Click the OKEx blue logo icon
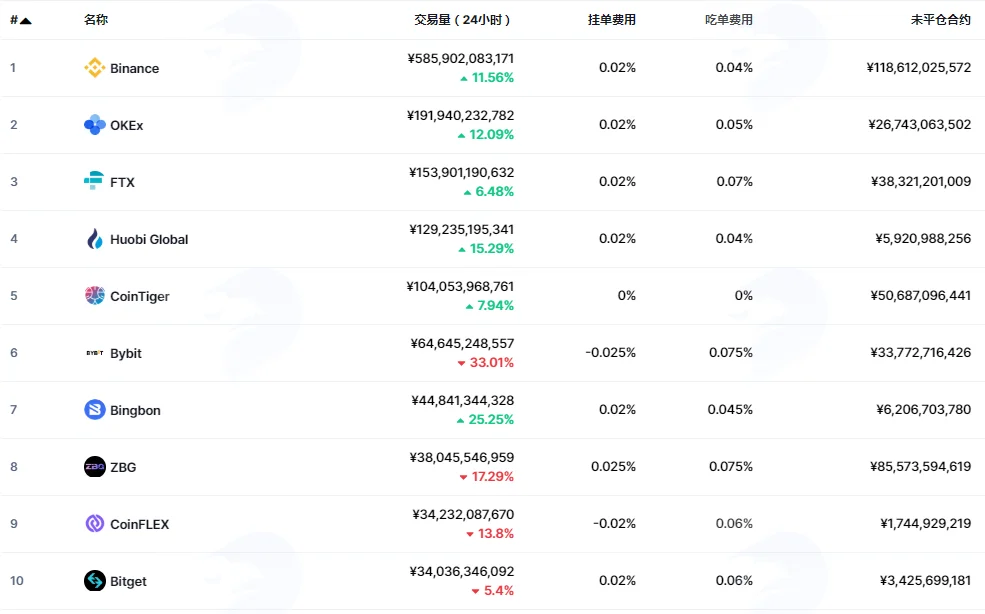The image size is (985, 614). click(x=95, y=125)
